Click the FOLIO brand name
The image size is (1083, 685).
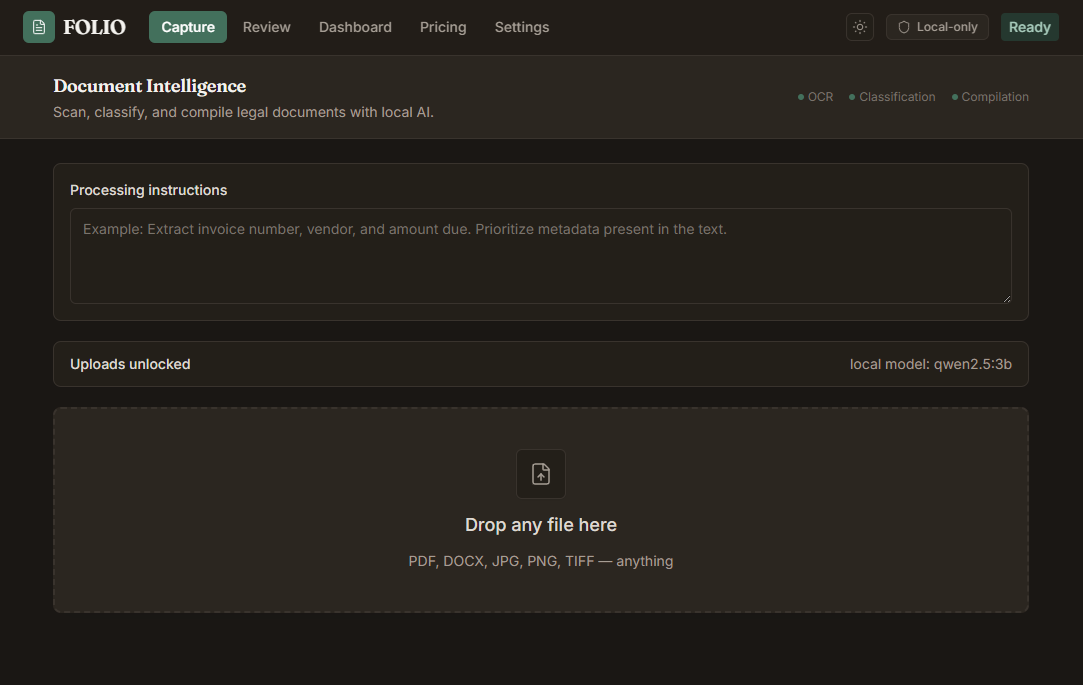[95, 27]
